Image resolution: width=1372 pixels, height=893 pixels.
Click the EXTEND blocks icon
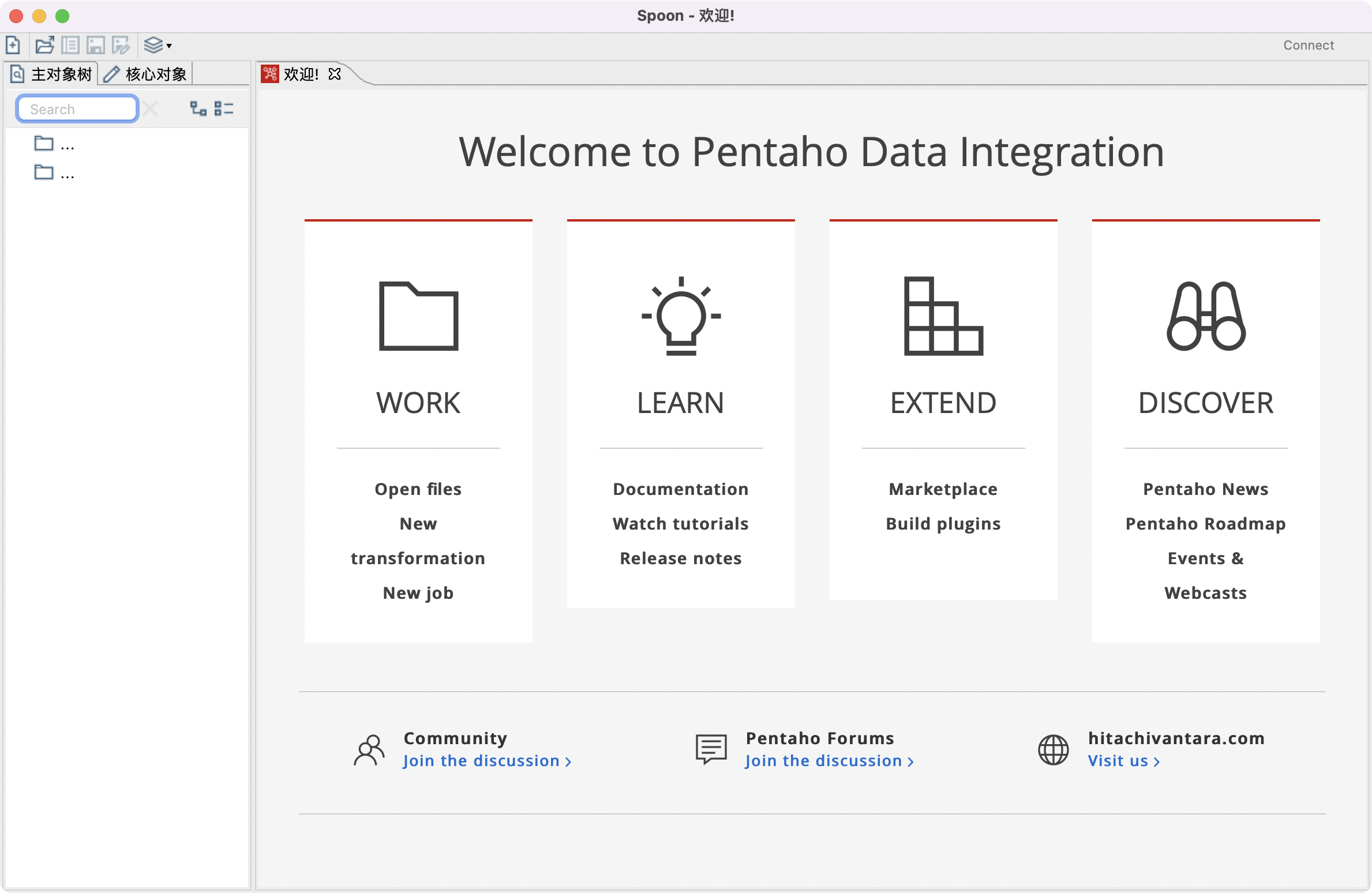click(x=943, y=316)
